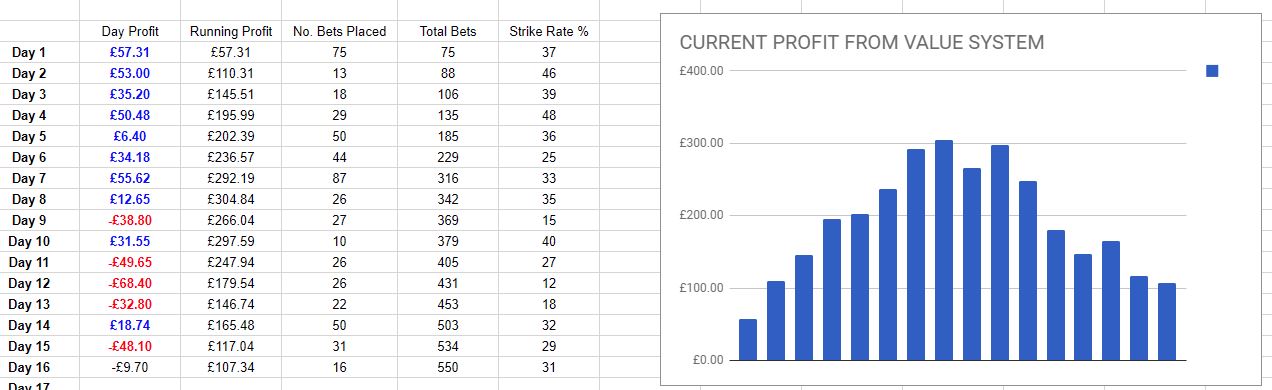Select the Day 10 row label
Image resolution: width=1272 pixels, height=390 pixels.
coord(29,241)
